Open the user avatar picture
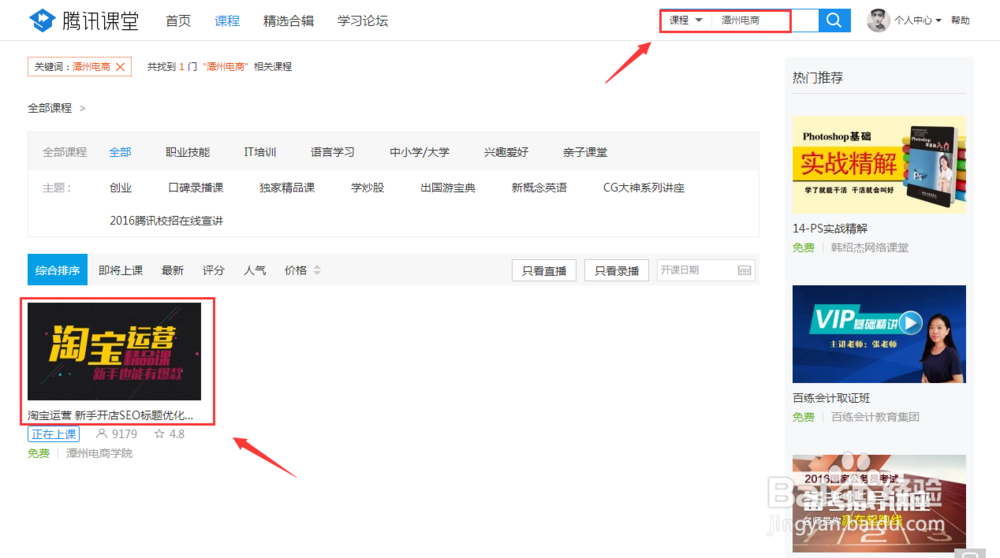This screenshot has width=1000, height=558. tap(878, 20)
